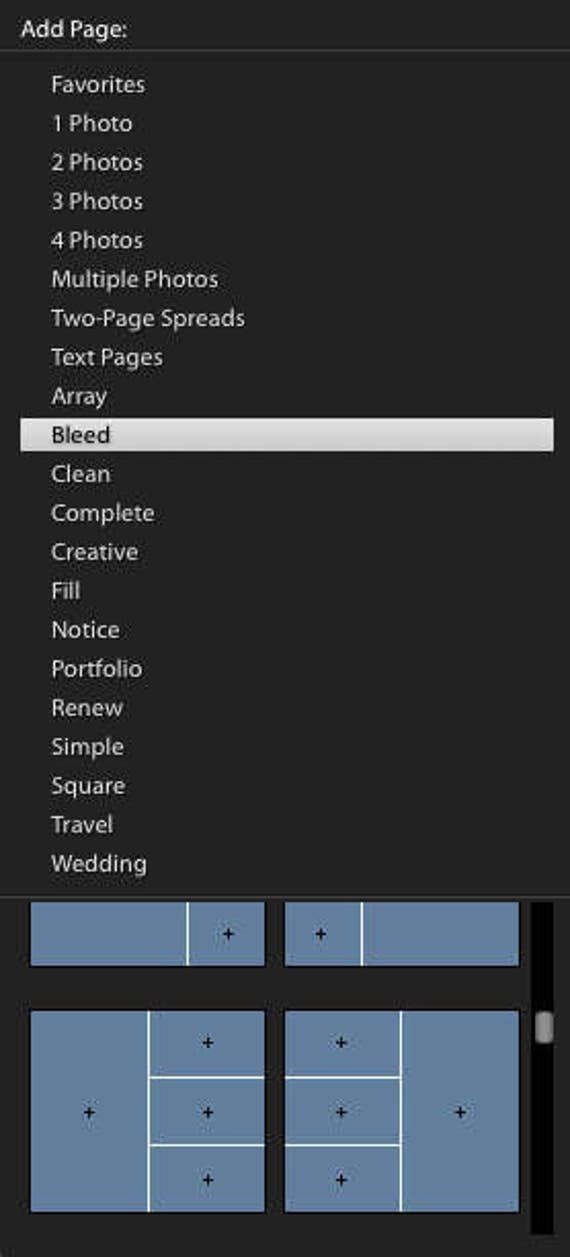Viewport: 570px width, 1257px height.
Task: Choose the 1 Photo layout category
Action: [91, 124]
